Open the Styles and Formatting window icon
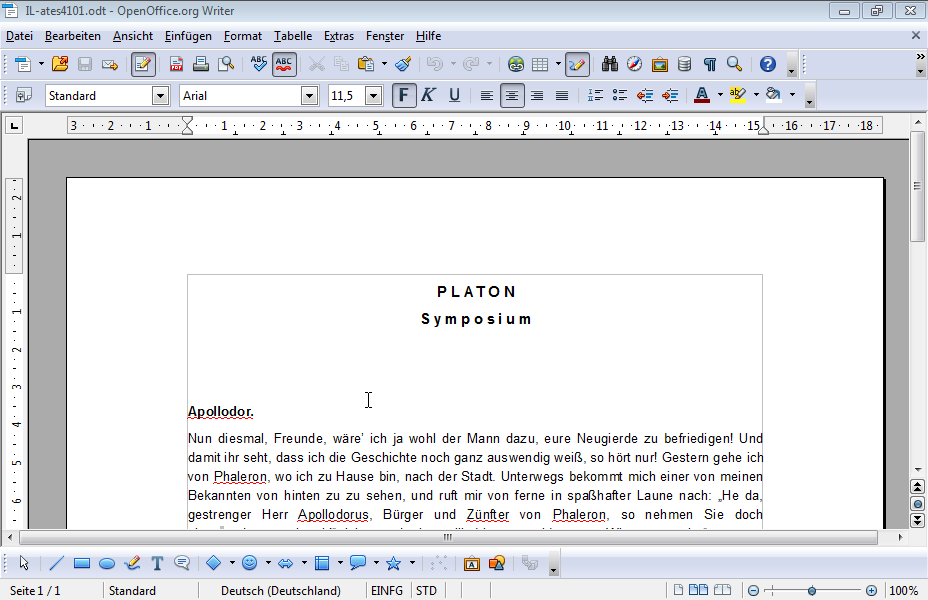928x600 pixels. tap(24, 95)
